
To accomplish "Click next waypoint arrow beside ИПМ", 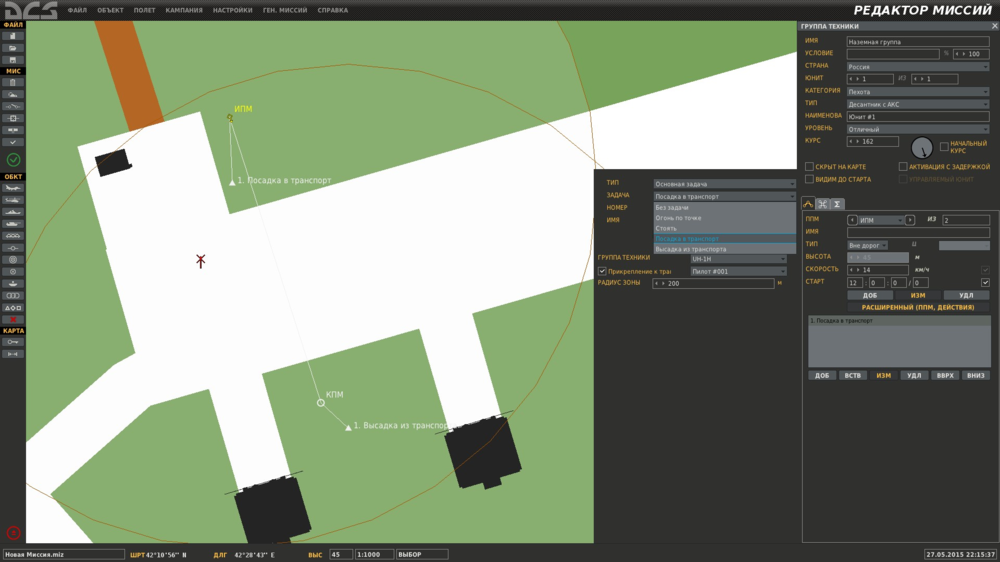I will click(910, 220).
